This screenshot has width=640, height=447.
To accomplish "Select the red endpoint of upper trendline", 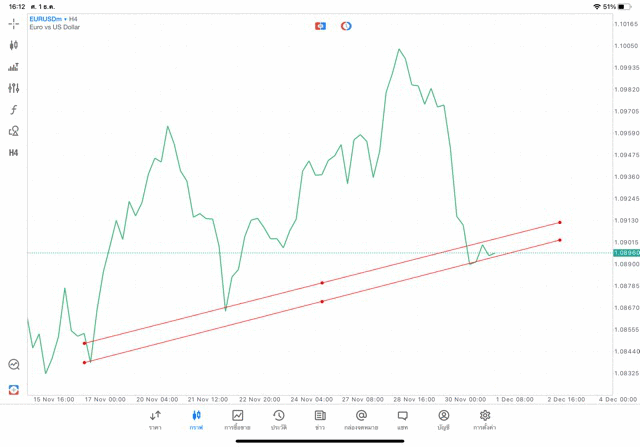I will 560,222.
